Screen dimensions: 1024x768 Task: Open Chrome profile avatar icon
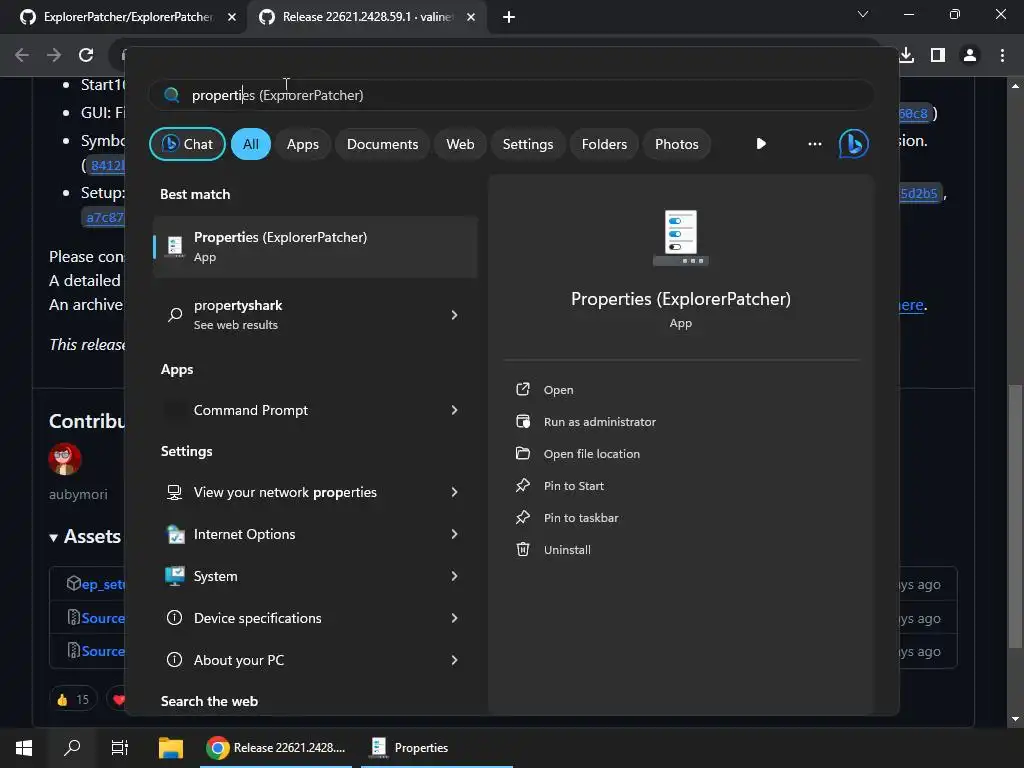point(970,56)
